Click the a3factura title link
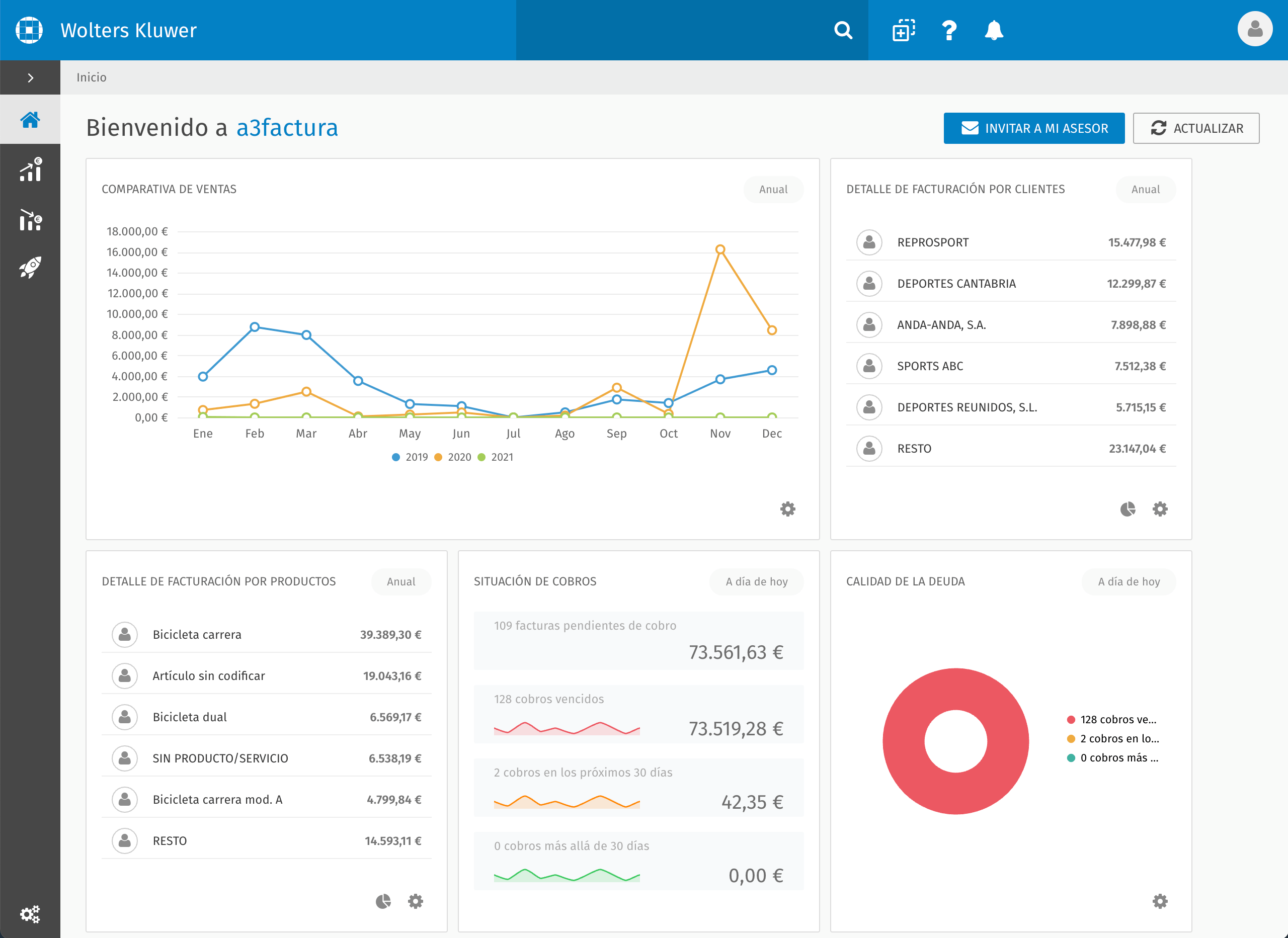Viewport: 1288px width, 938px height. [287, 128]
